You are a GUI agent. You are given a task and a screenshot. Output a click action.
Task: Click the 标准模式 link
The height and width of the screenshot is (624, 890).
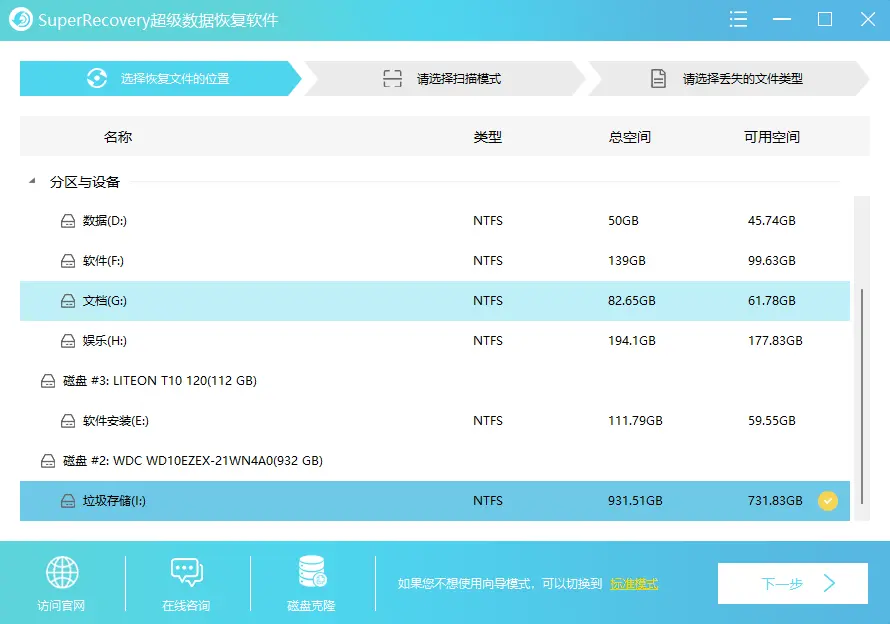pos(634,584)
